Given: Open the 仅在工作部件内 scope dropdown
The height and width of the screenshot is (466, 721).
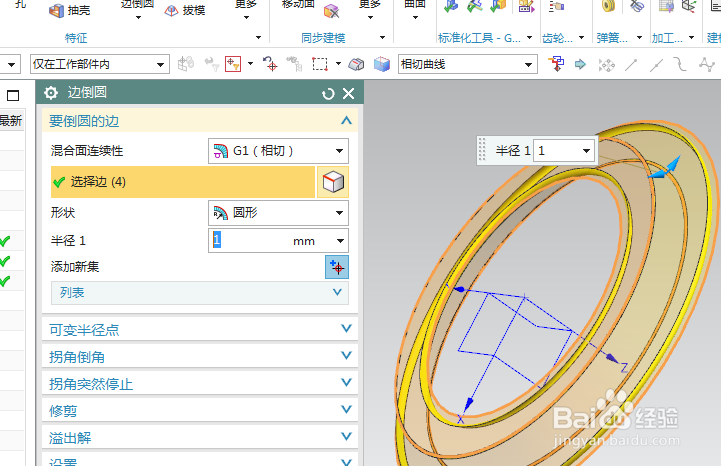Looking at the screenshot, I should tap(160, 64).
